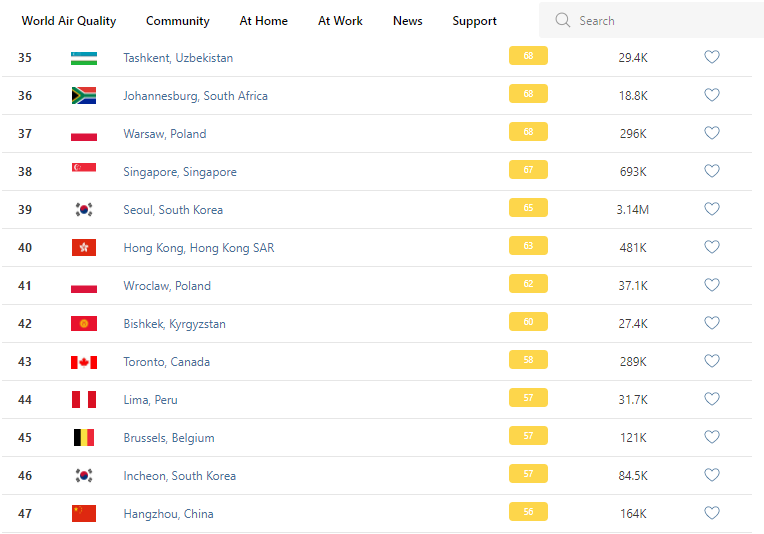Viewport: 764px width, 534px height.
Task: Toggle the heart for Johannesburg, South Africa
Action: (x=712, y=96)
